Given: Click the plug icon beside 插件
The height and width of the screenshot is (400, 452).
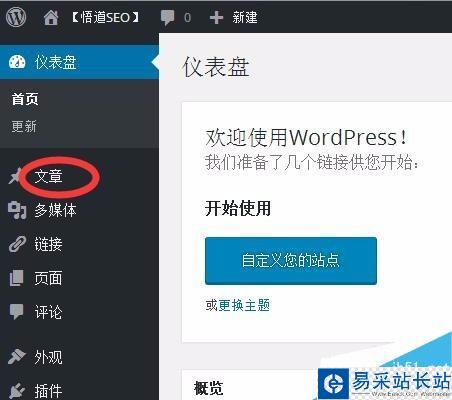Looking at the screenshot, I should point(17,390).
